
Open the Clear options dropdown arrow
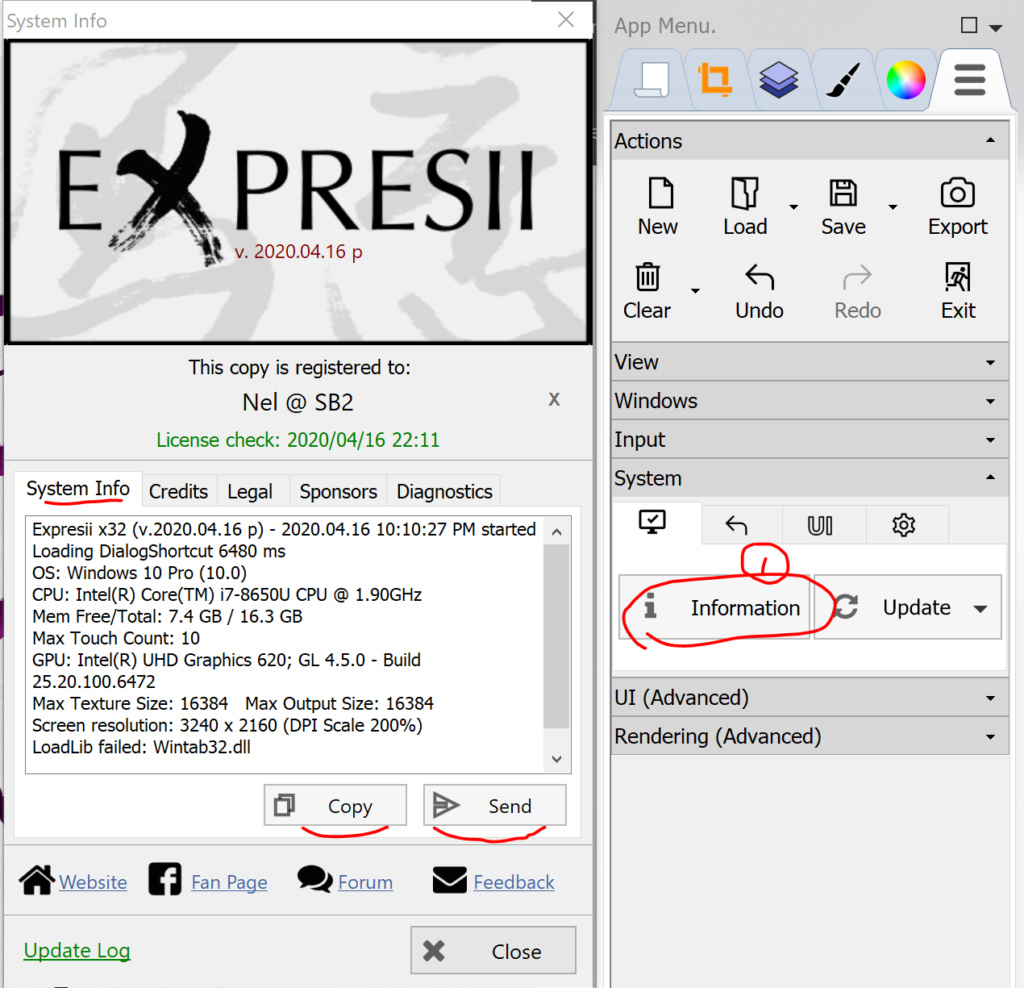click(x=695, y=291)
